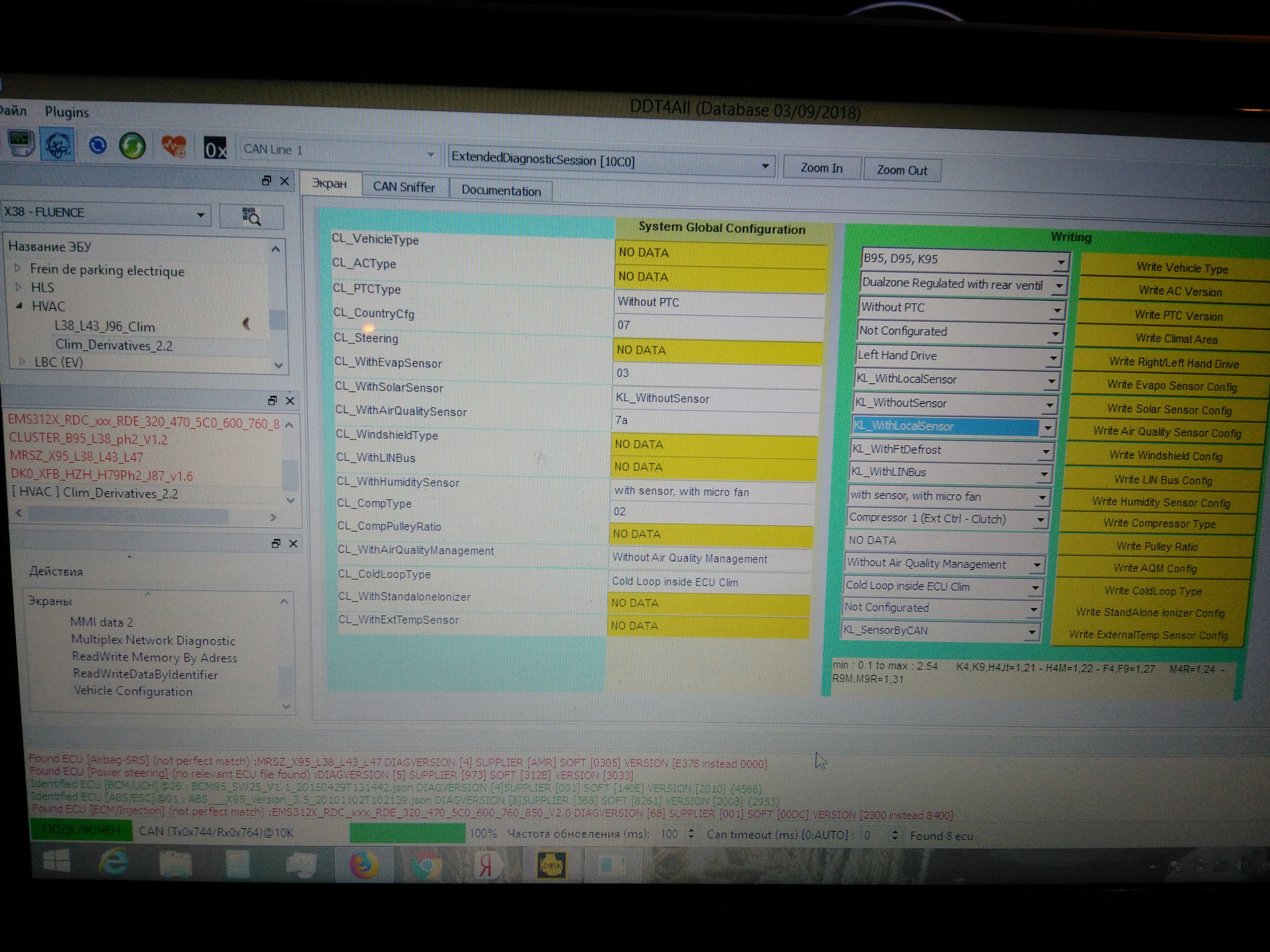Viewport: 1270px width, 952px height.
Task: Undock the ECU name panel
Action: [267, 180]
